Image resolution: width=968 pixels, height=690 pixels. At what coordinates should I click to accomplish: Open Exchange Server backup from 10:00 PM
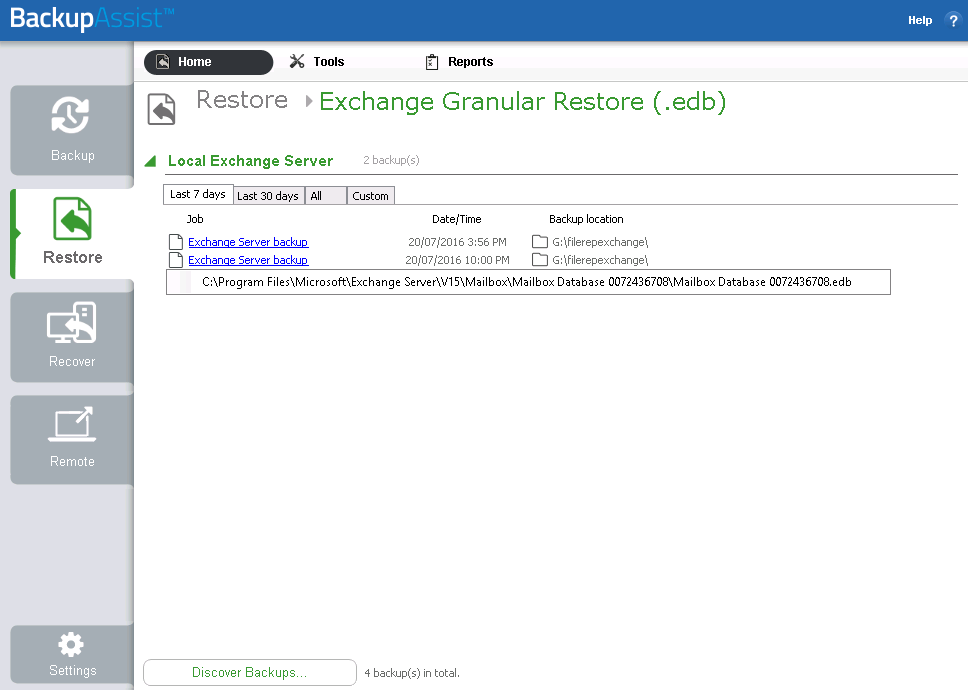tap(248, 260)
